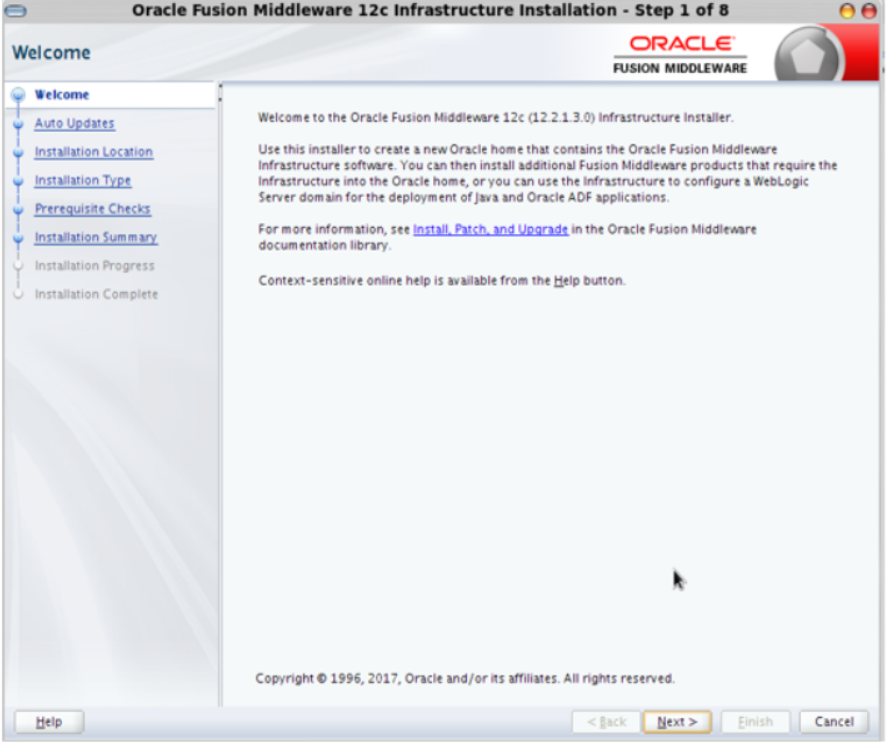Minimize the installer with the orange button
Viewport: 889px width, 746px height.
coord(847,11)
